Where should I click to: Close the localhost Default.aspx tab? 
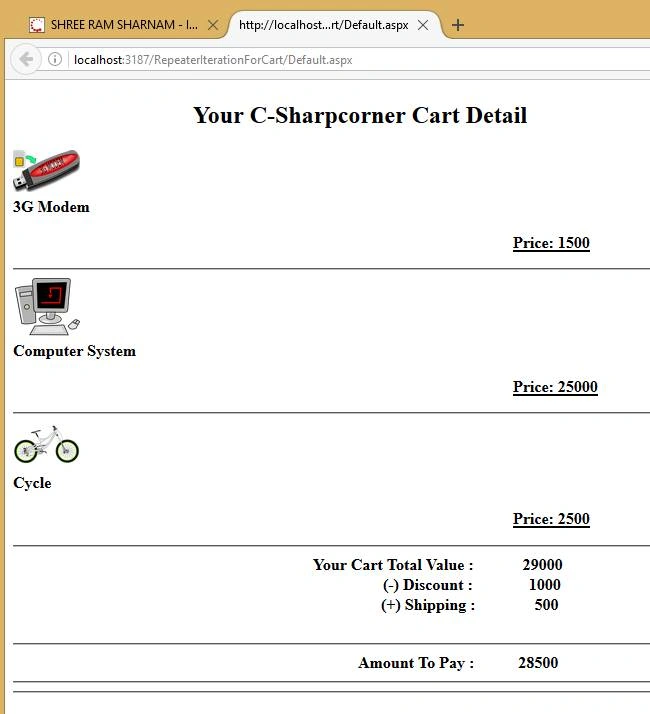click(423, 25)
